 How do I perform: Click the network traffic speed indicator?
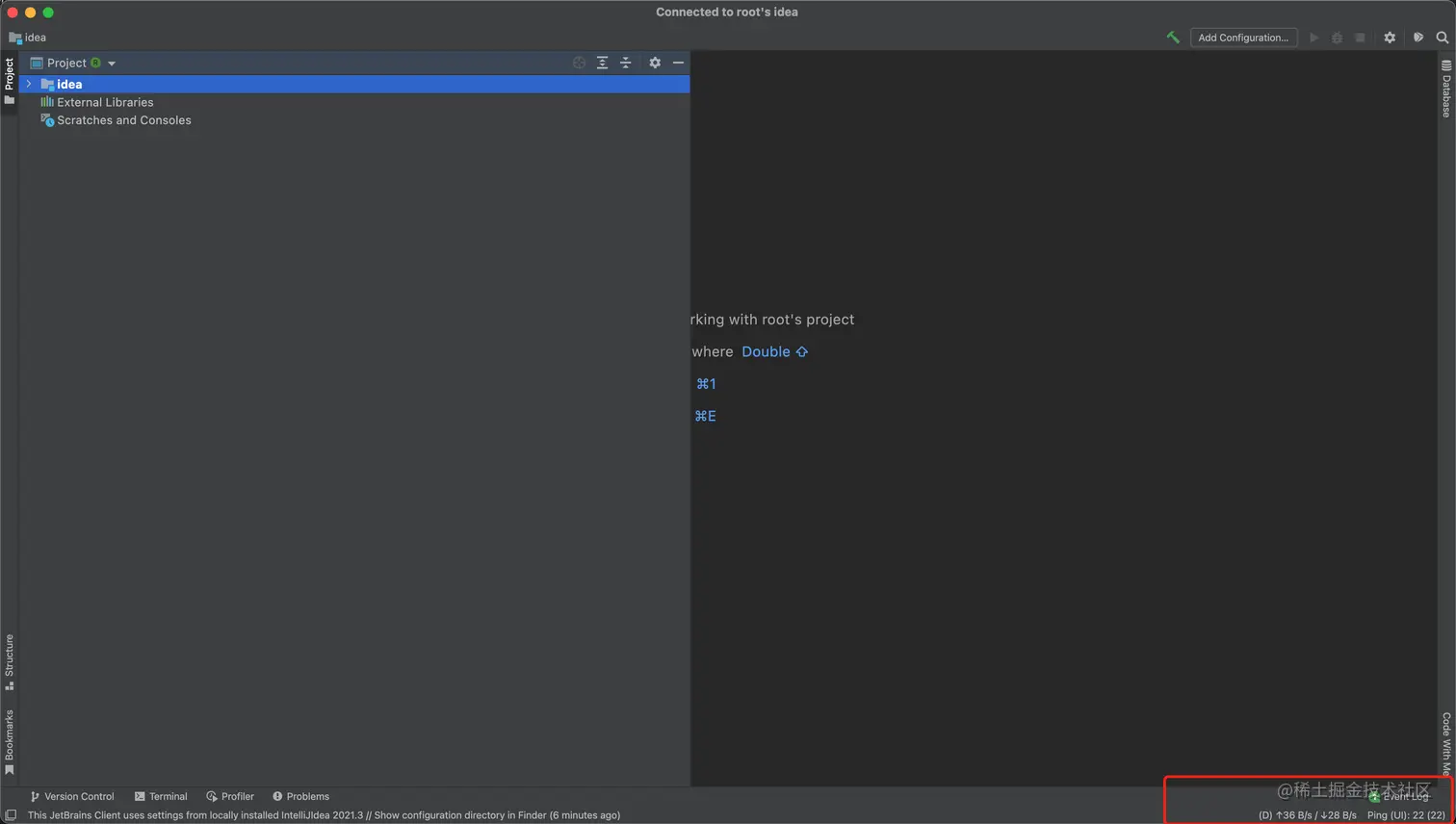tap(1308, 815)
